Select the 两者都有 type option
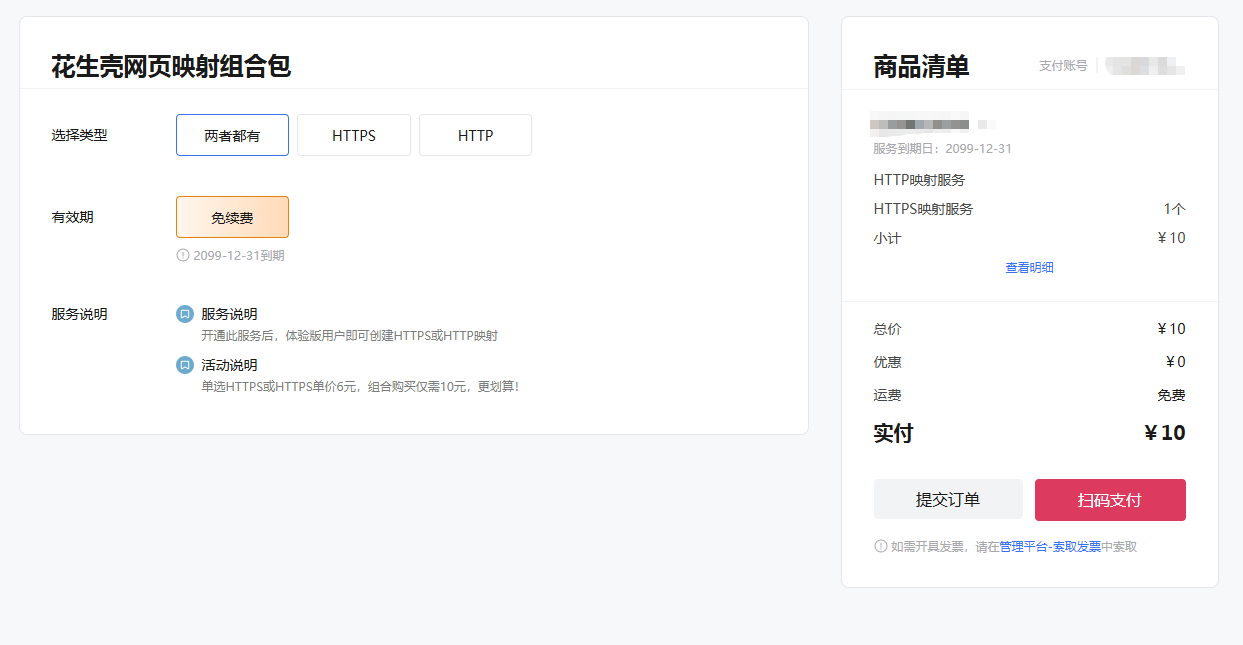1243x645 pixels. tap(232, 135)
